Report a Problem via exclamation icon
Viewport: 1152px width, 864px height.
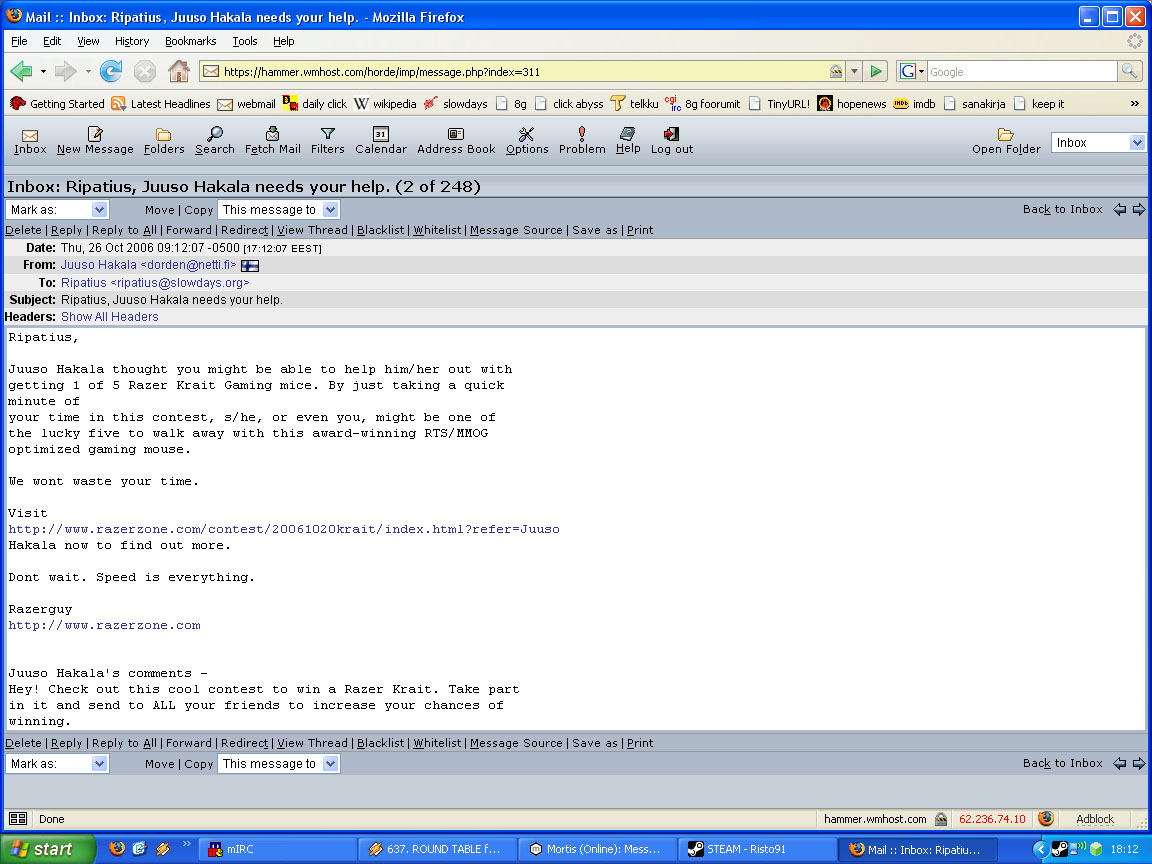pos(582,141)
